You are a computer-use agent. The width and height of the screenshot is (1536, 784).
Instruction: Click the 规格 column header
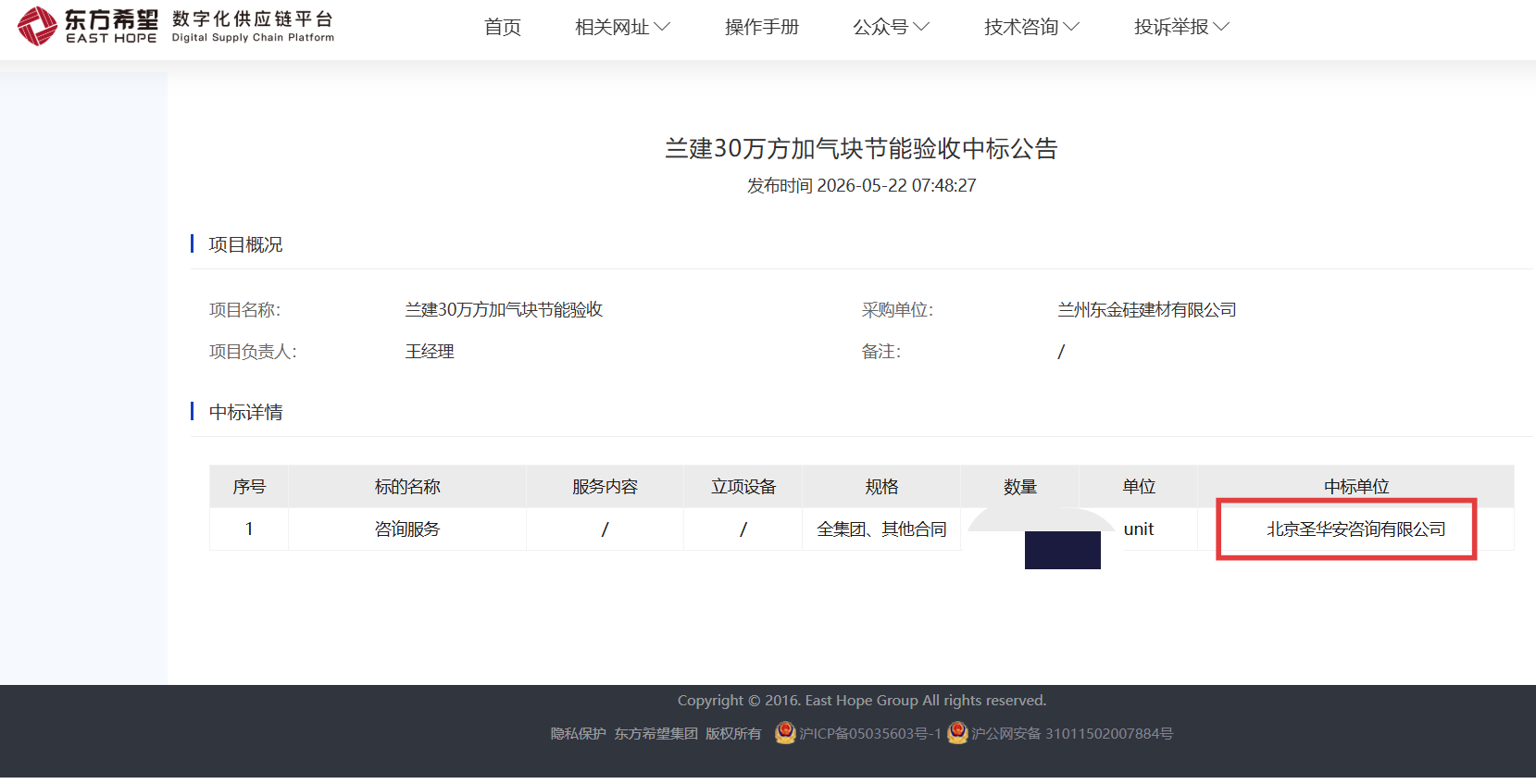(881, 487)
